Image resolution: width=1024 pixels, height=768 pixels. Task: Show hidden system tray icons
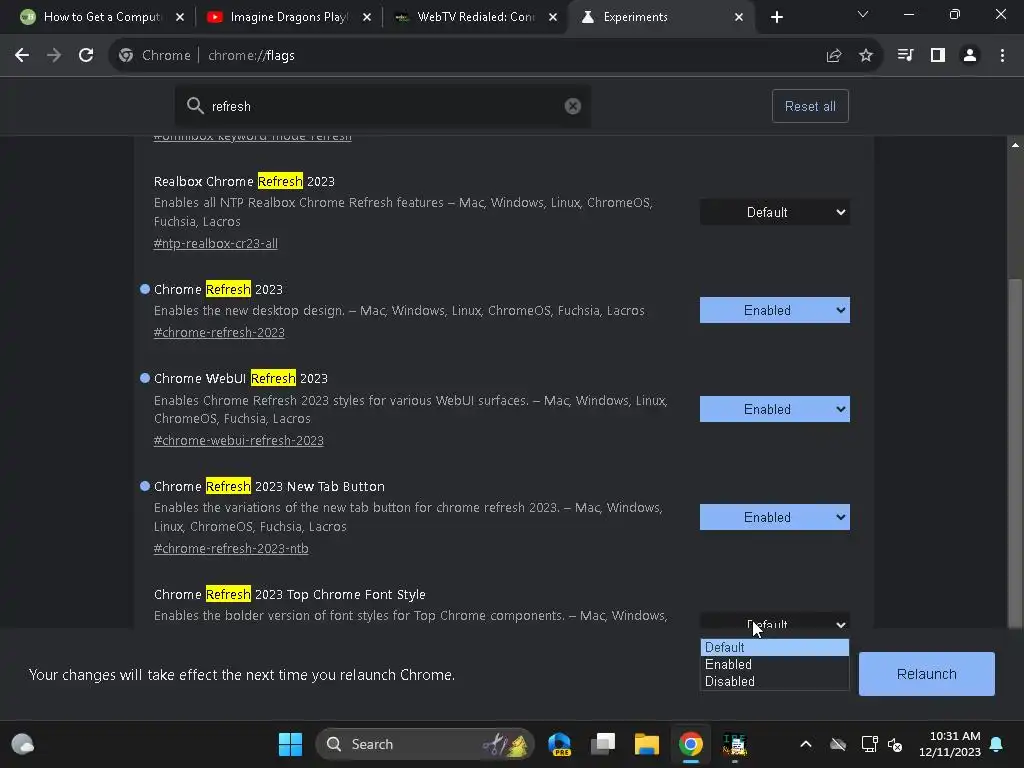pyautogui.click(x=806, y=744)
